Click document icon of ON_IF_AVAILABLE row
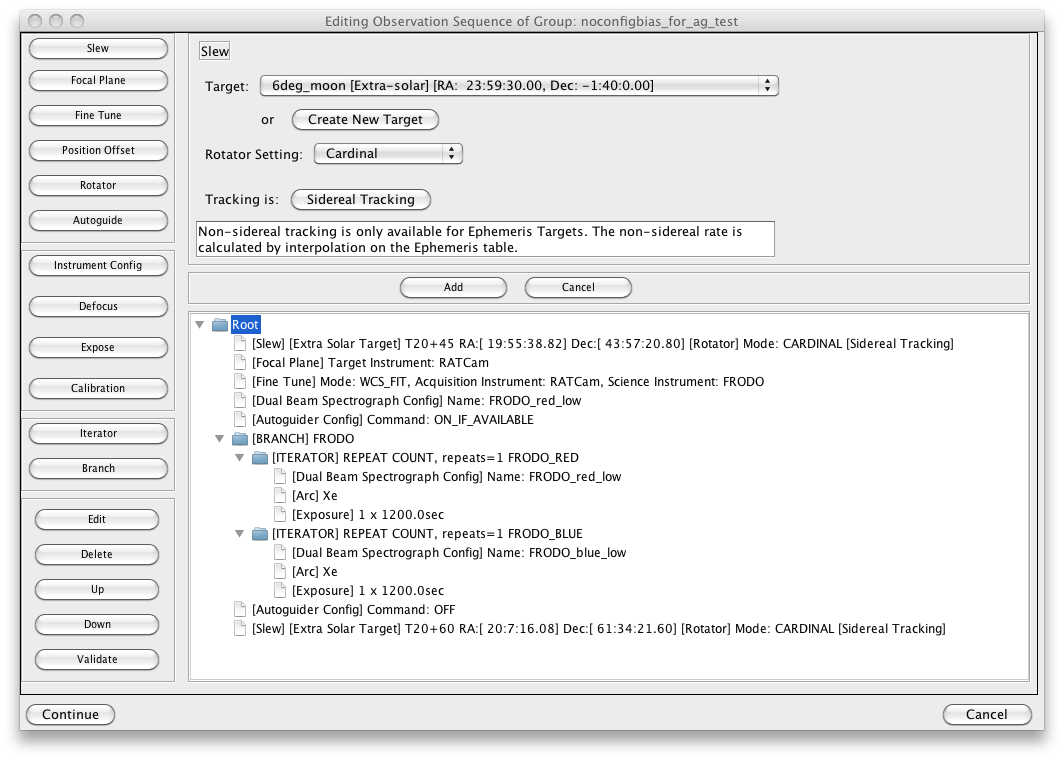The width and height of the screenshot is (1064, 760). click(240, 419)
